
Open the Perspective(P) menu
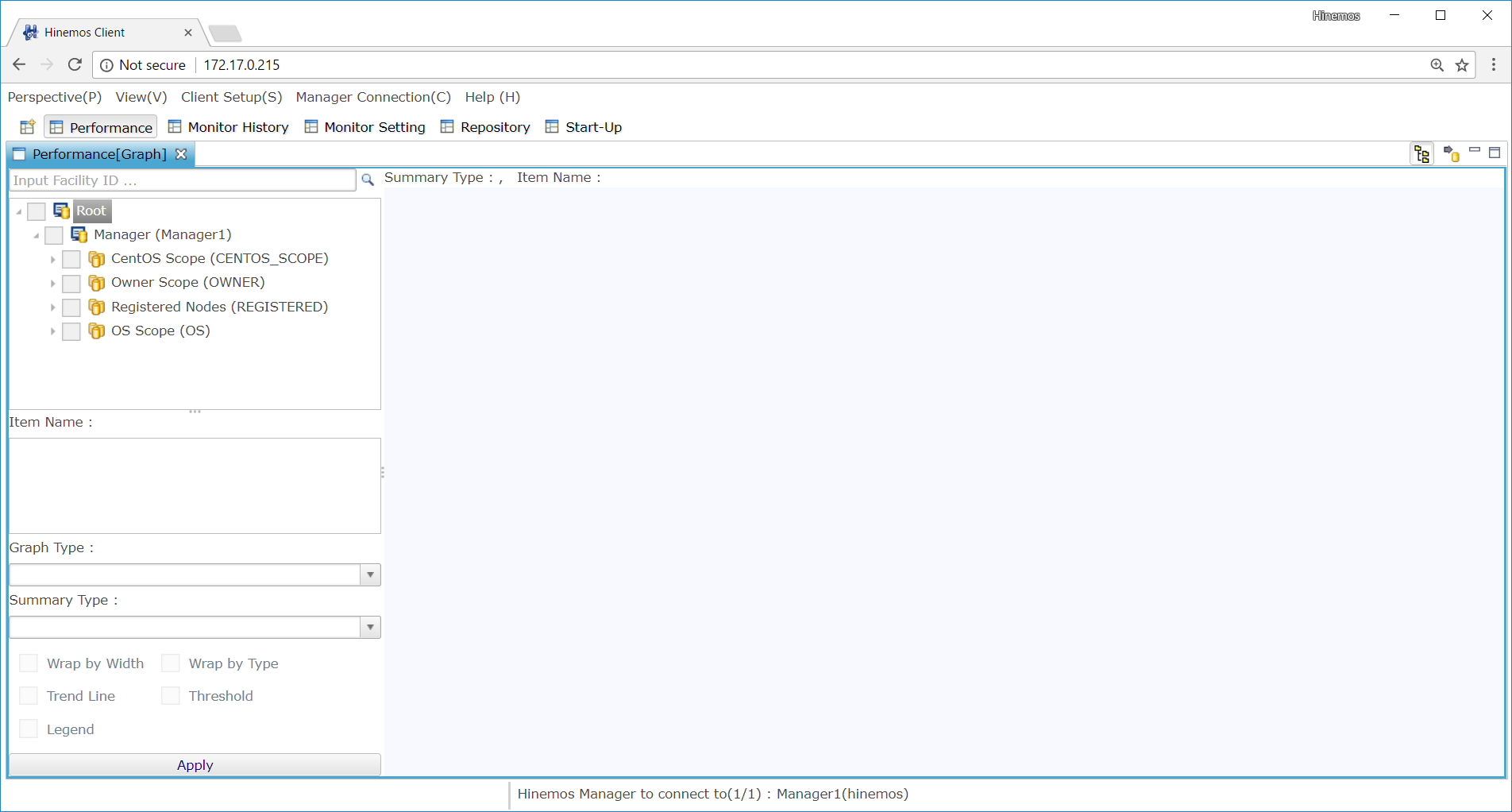[55, 97]
